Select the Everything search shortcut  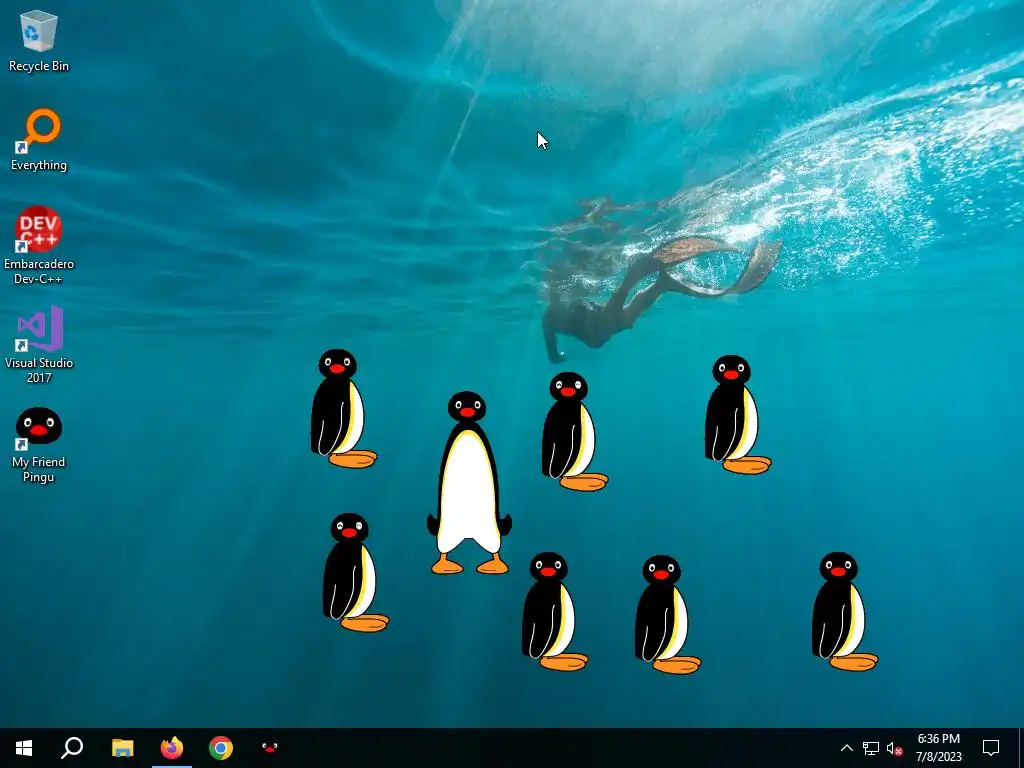[39, 140]
